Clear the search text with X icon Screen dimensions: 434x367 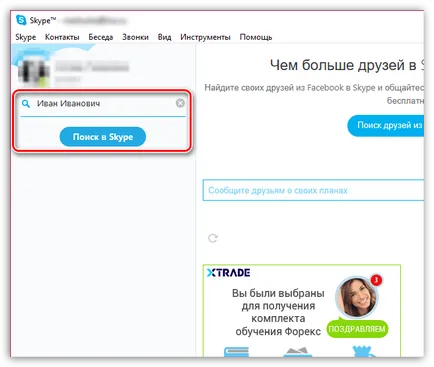coord(180,103)
